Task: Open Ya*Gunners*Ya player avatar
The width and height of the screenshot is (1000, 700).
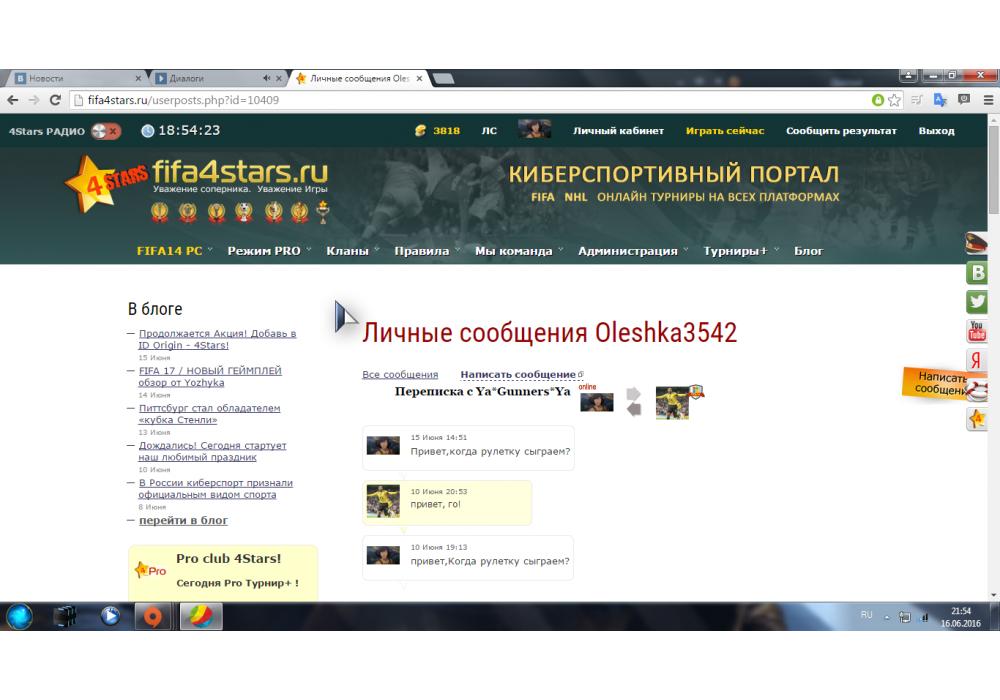Action: point(672,402)
